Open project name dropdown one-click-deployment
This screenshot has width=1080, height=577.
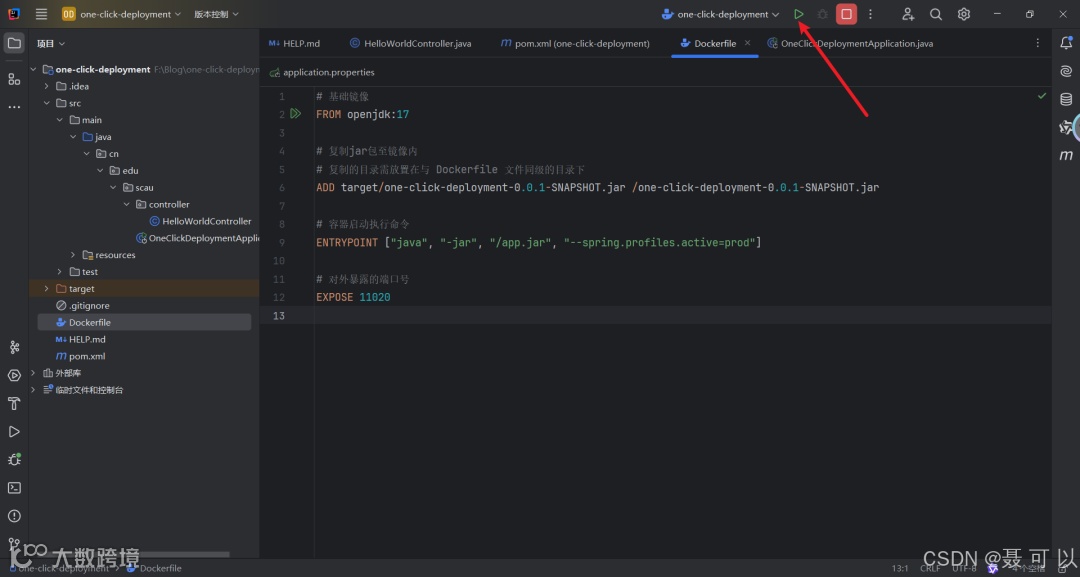pyautogui.click(x=121, y=14)
